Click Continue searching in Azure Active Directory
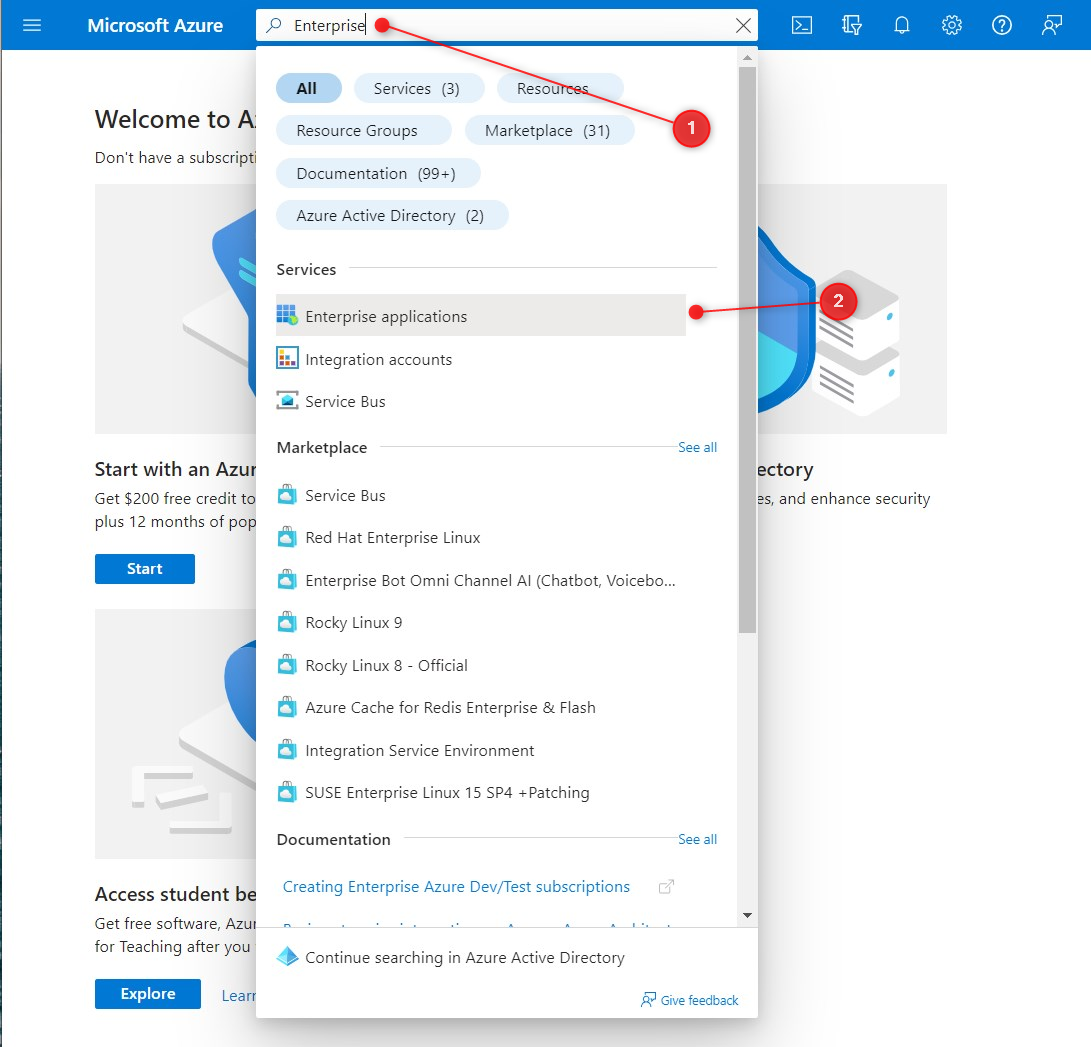 coord(464,957)
